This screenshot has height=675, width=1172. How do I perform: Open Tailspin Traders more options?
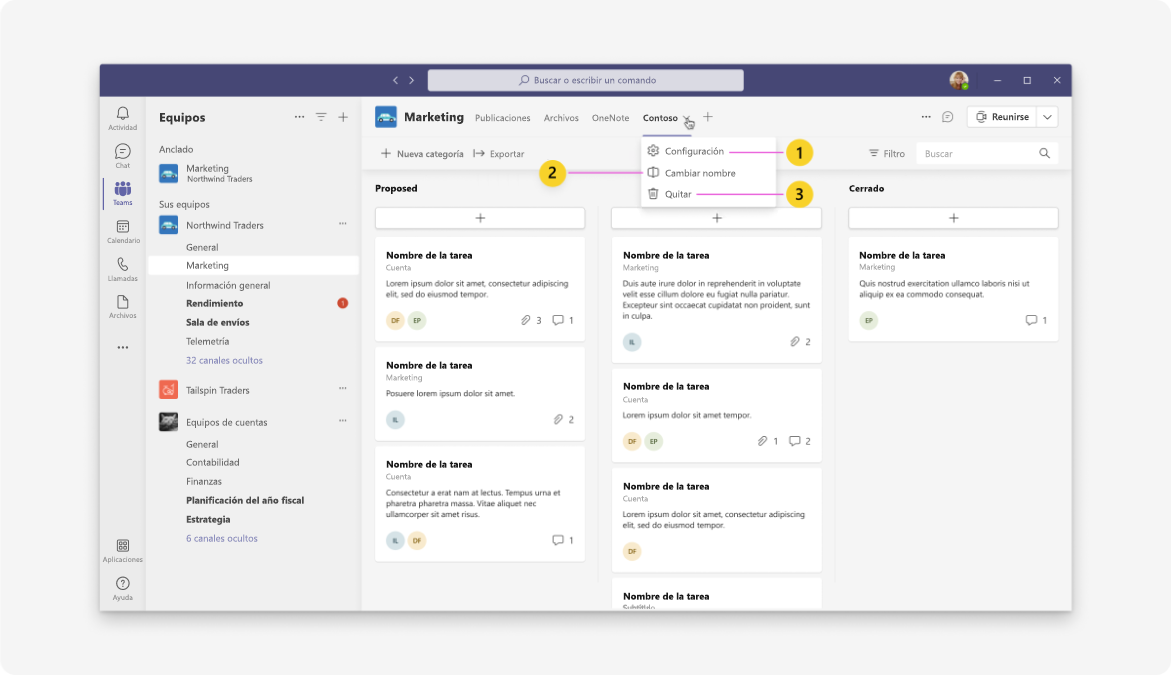click(342, 388)
